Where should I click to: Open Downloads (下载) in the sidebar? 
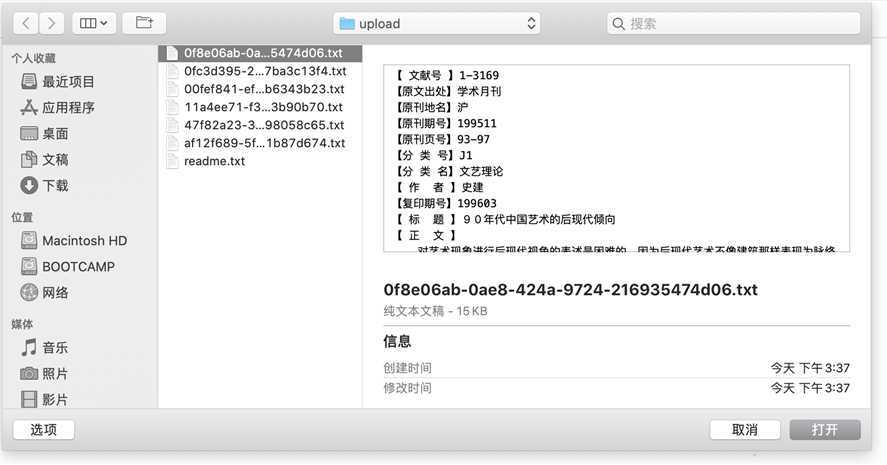44,186
